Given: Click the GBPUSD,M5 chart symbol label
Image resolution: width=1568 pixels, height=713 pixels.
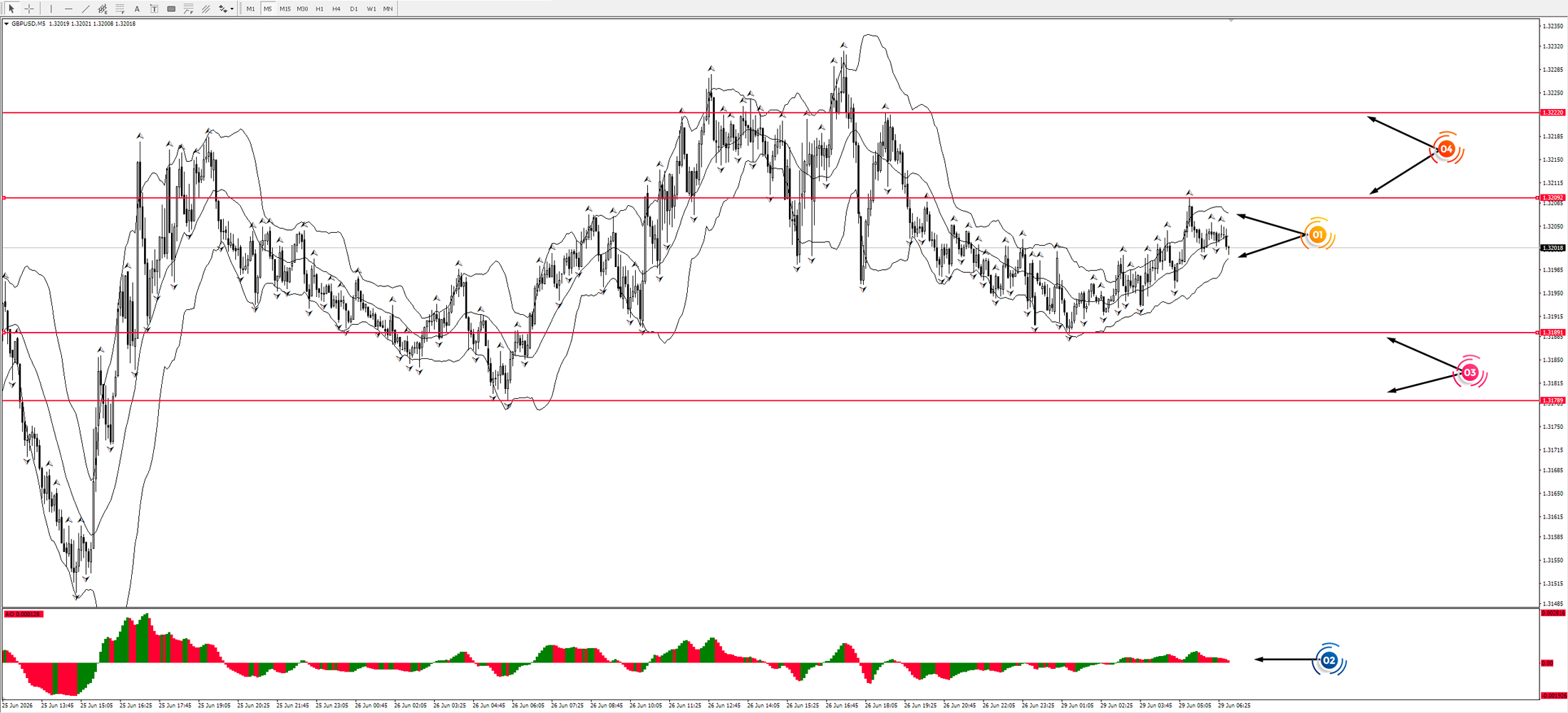Looking at the screenshot, I should point(29,24).
